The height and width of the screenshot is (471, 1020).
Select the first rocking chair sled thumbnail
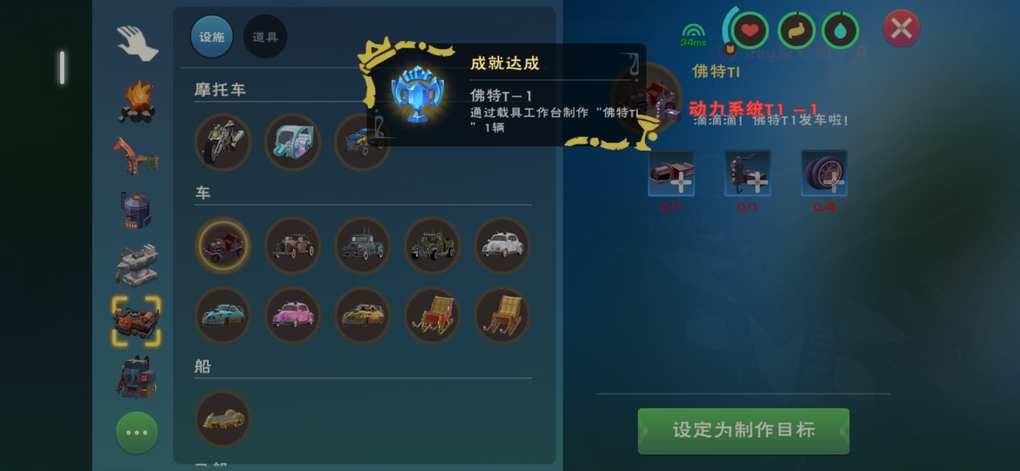(x=432, y=316)
